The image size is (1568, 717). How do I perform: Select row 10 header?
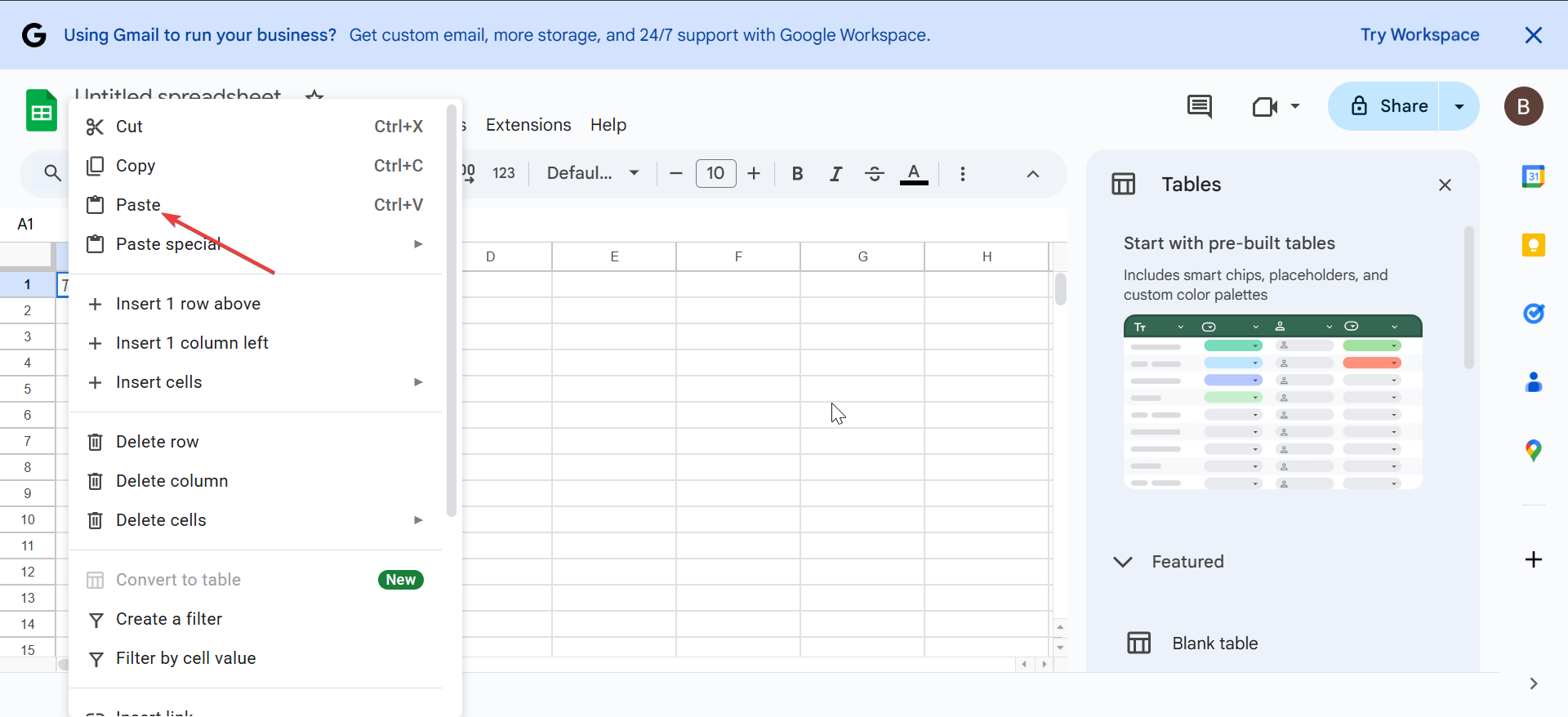point(27,519)
